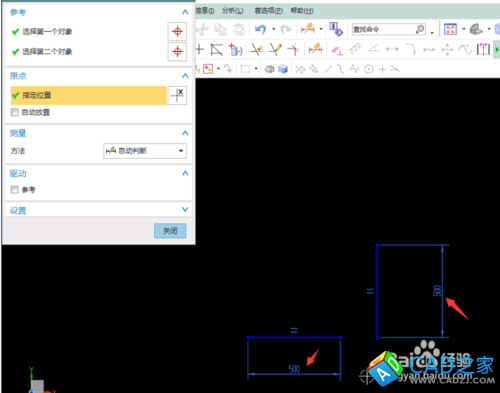Click the 关闭 button
The height and width of the screenshot is (393, 500).
[x=170, y=231]
